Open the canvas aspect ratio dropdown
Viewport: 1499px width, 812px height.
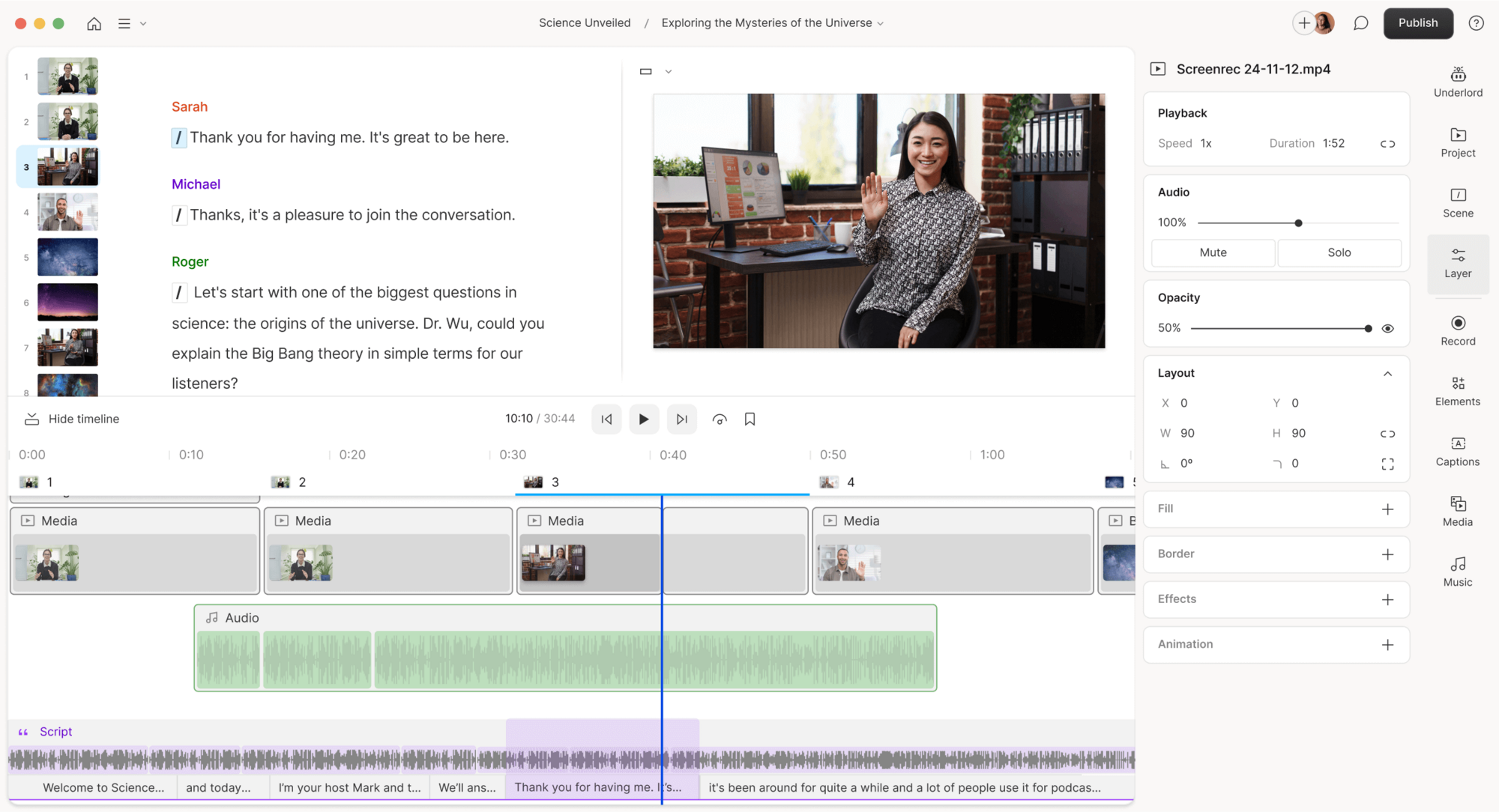(x=655, y=70)
